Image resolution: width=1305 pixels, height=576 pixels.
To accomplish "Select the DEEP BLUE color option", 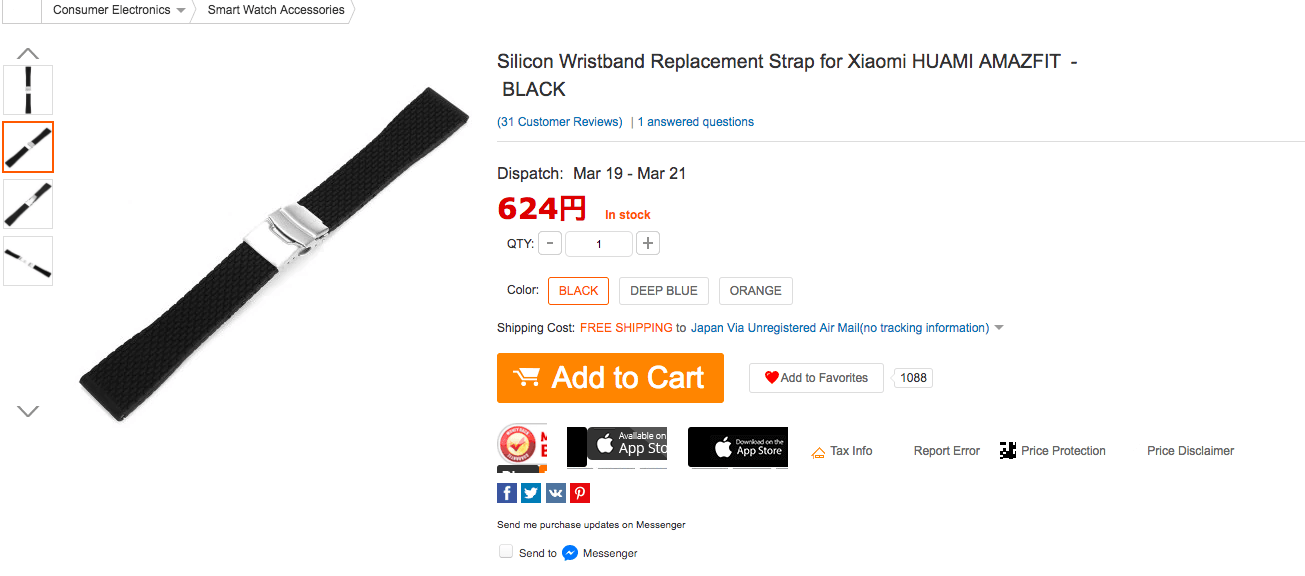I will click(664, 291).
